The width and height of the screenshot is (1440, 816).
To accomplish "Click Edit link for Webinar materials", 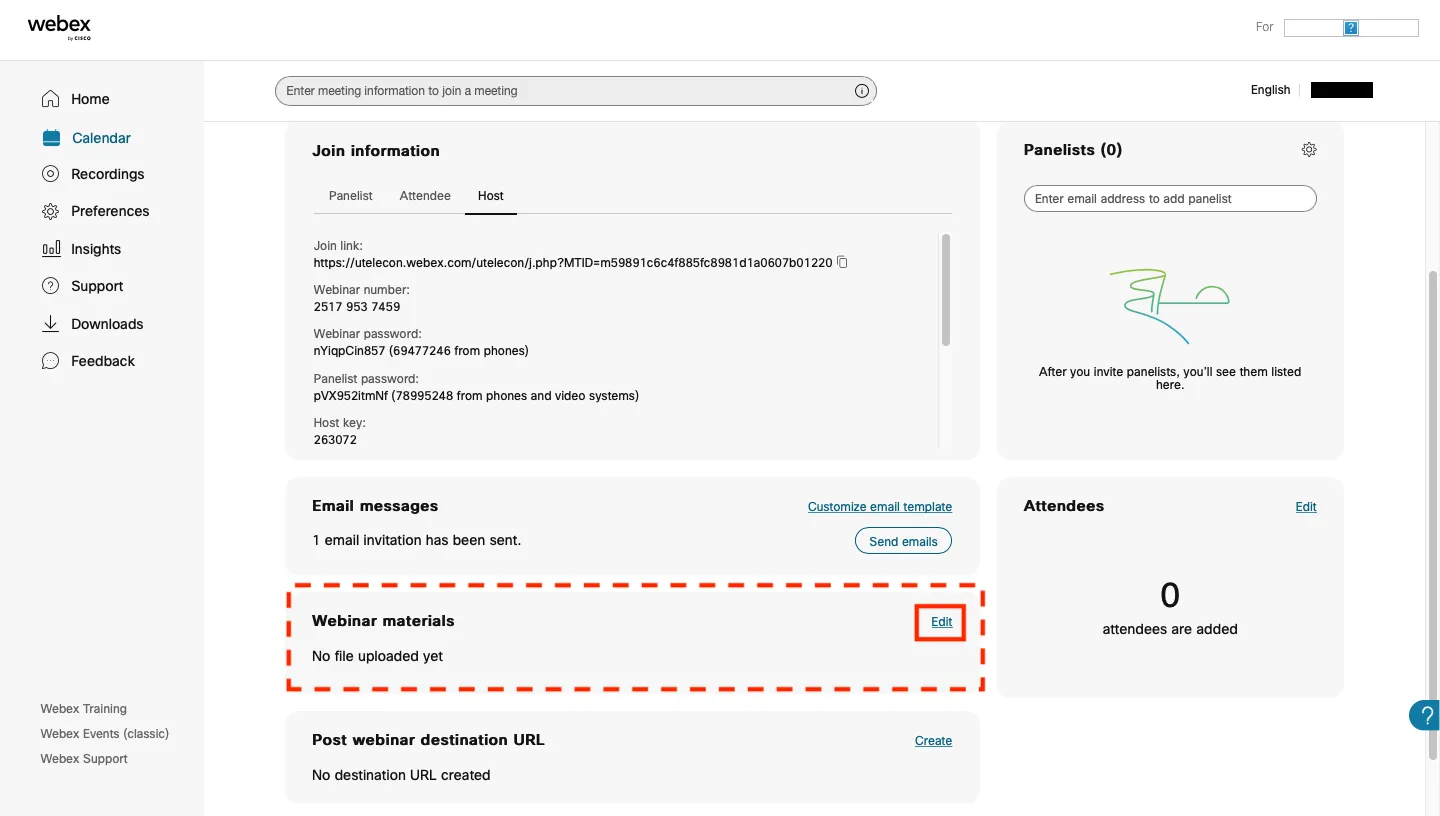I will click(941, 622).
